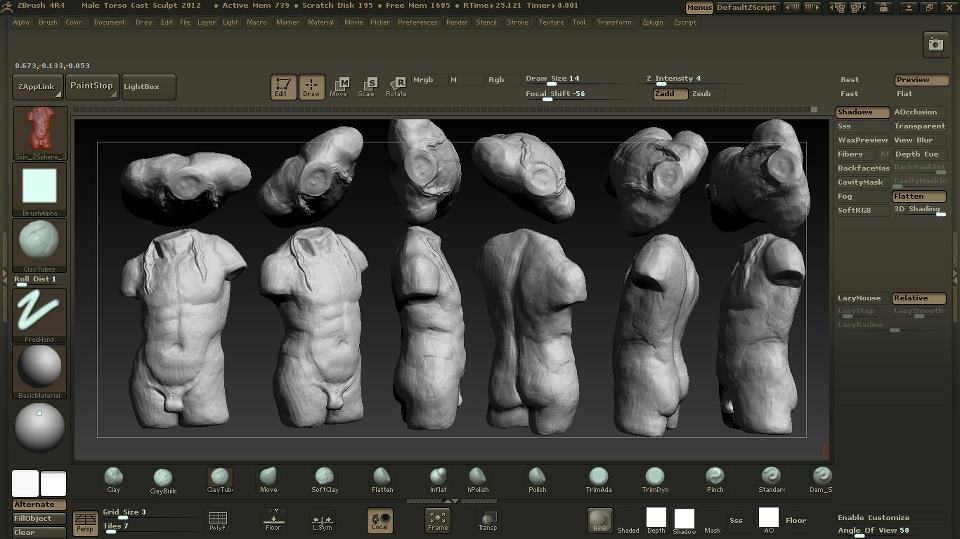The height and width of the screenshot is (539, 960).
Task: Open the Stroke menu
Action: pyautogui.click(x=517, y=23)
